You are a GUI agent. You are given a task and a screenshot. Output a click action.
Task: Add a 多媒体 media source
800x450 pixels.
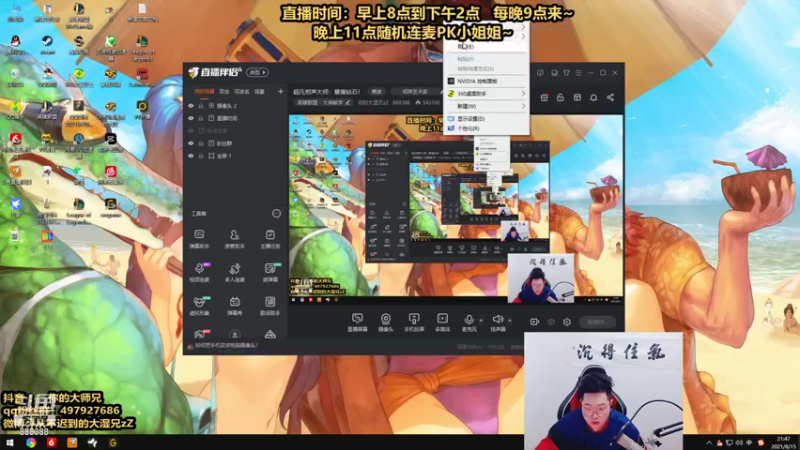pos(442,322)
